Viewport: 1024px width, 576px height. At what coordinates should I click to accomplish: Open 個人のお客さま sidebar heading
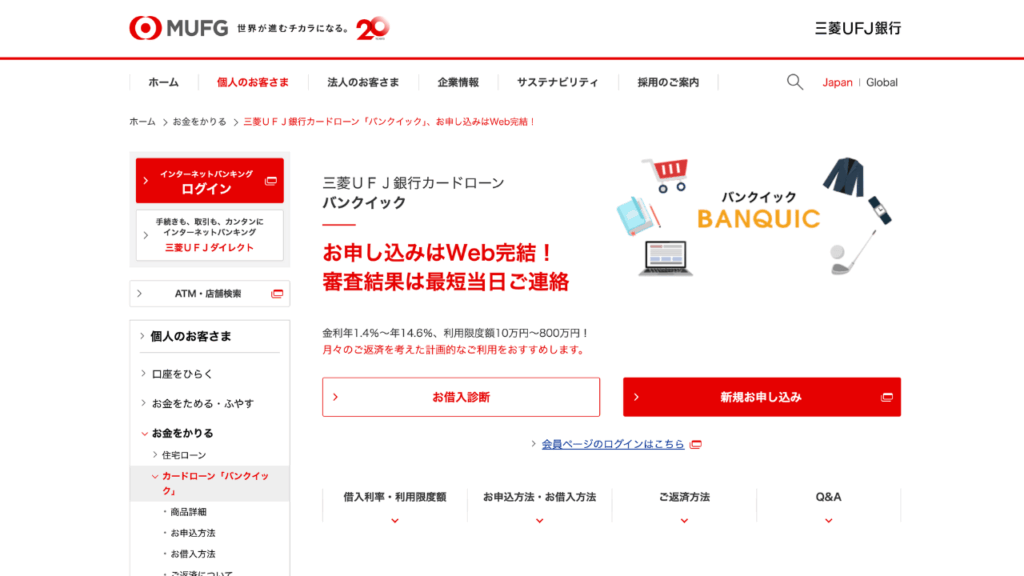pyautogui.click(x=191, y=336)
